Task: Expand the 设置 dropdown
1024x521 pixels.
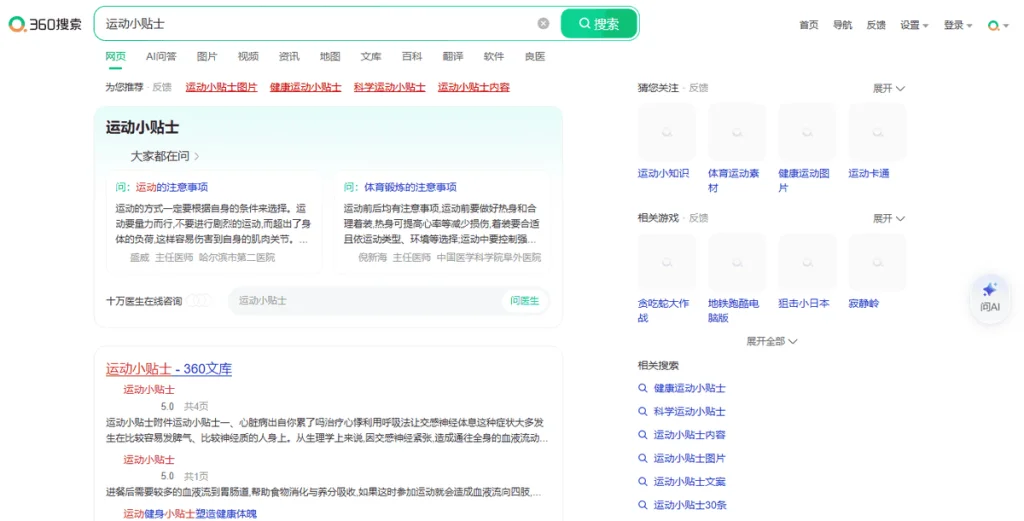Action: [914, 25]
